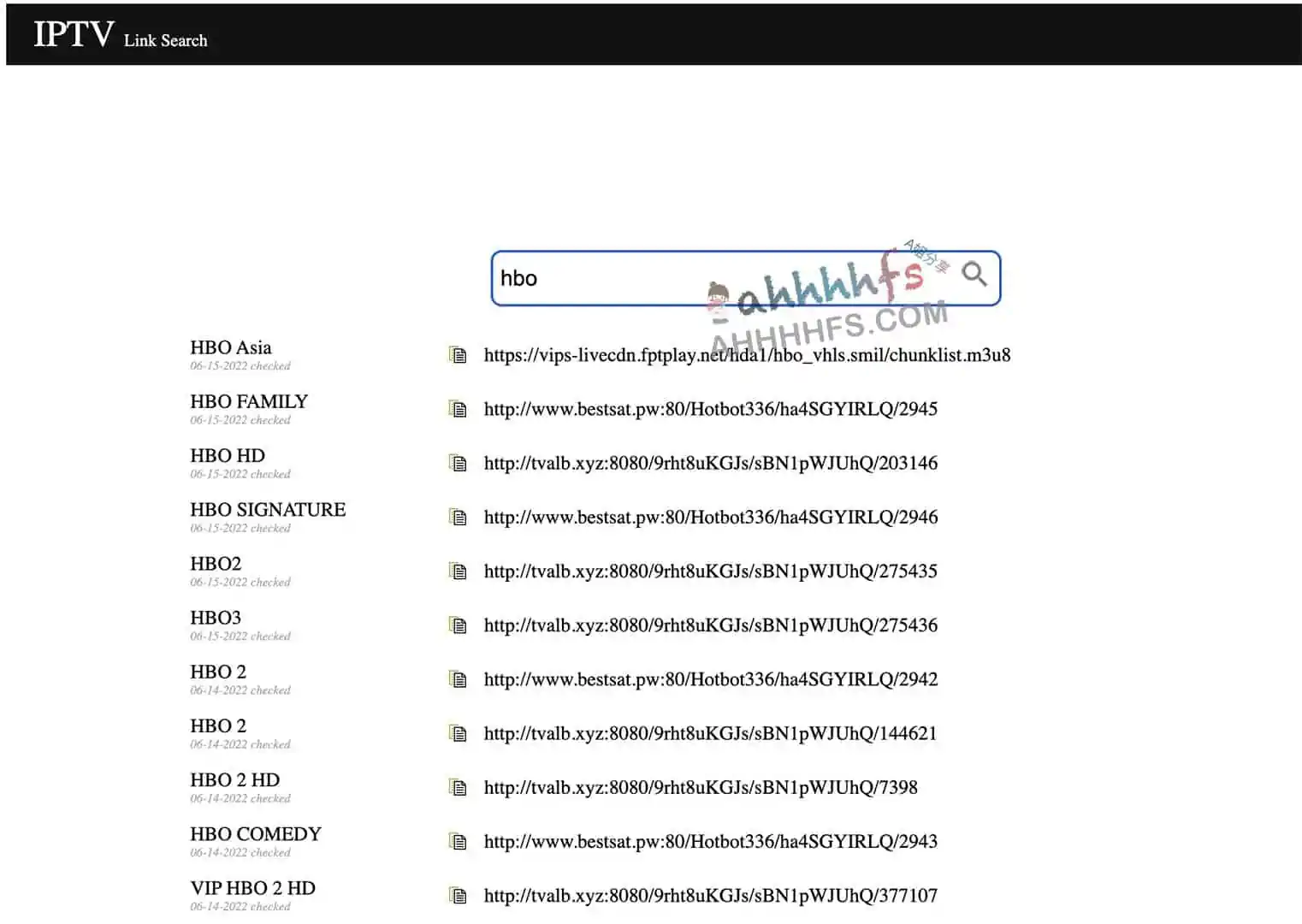
Task: Click the copy icon for HBO3 row
Action: tap(459, 625)
